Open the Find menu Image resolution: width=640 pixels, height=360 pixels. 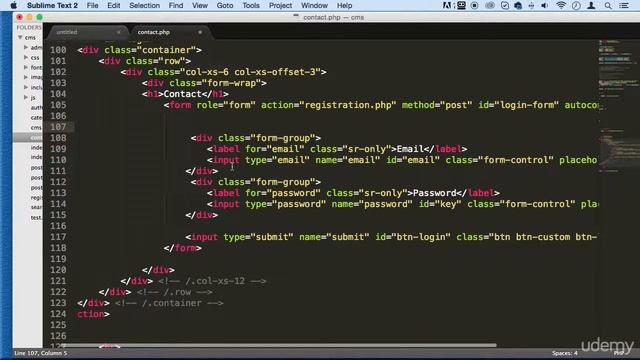click(x=176, y=6)
